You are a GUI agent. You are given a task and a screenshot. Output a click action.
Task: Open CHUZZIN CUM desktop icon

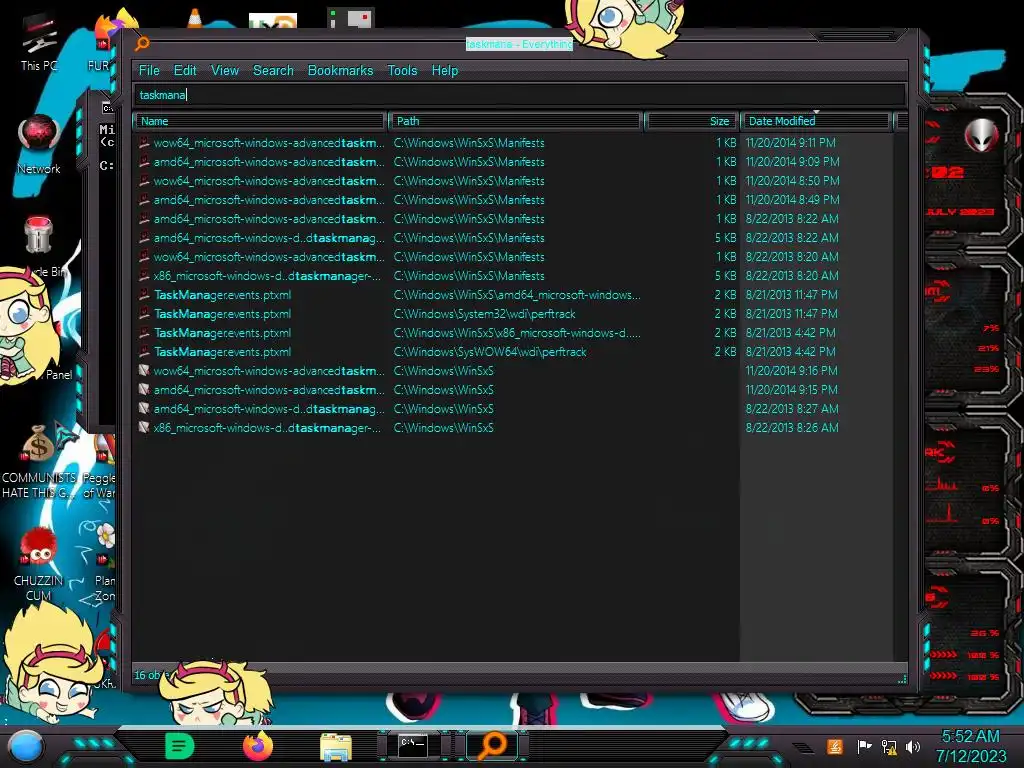coord(39,565)
